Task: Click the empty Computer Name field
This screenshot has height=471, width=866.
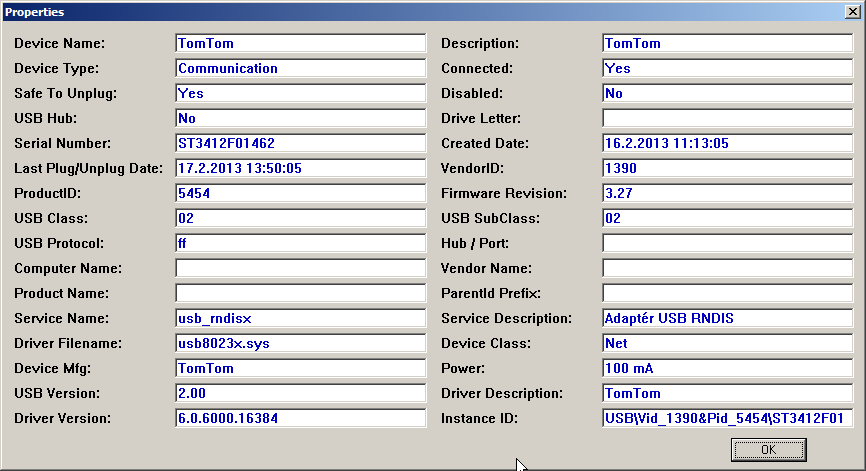Action: (301, 269)
